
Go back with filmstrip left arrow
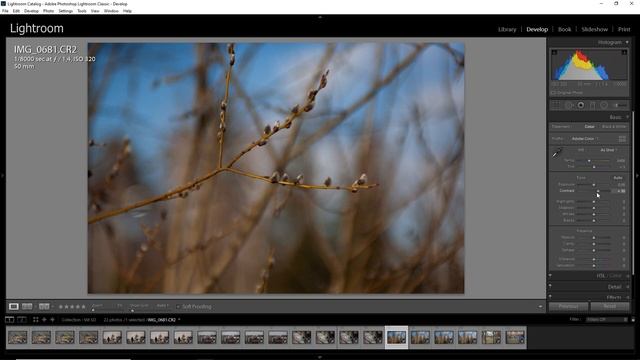click(44, 320)
